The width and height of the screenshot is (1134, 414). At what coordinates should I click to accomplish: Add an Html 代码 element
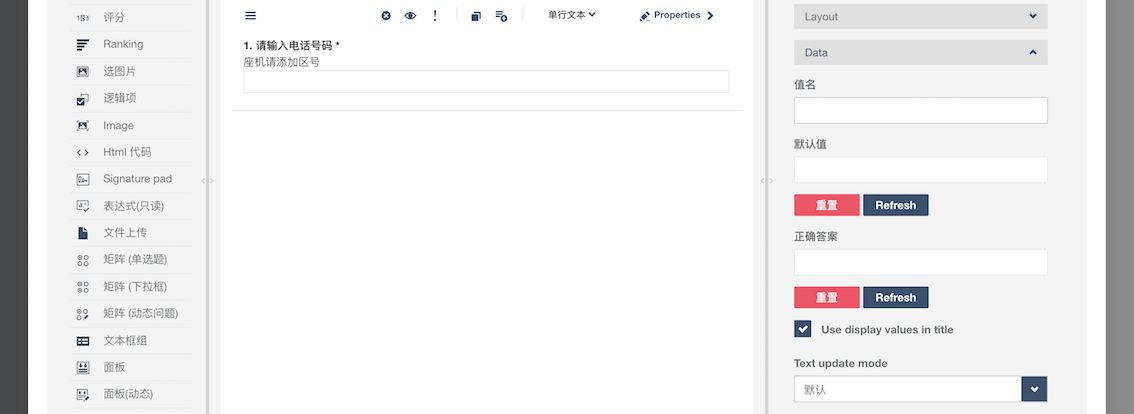[x=132, y=152]
